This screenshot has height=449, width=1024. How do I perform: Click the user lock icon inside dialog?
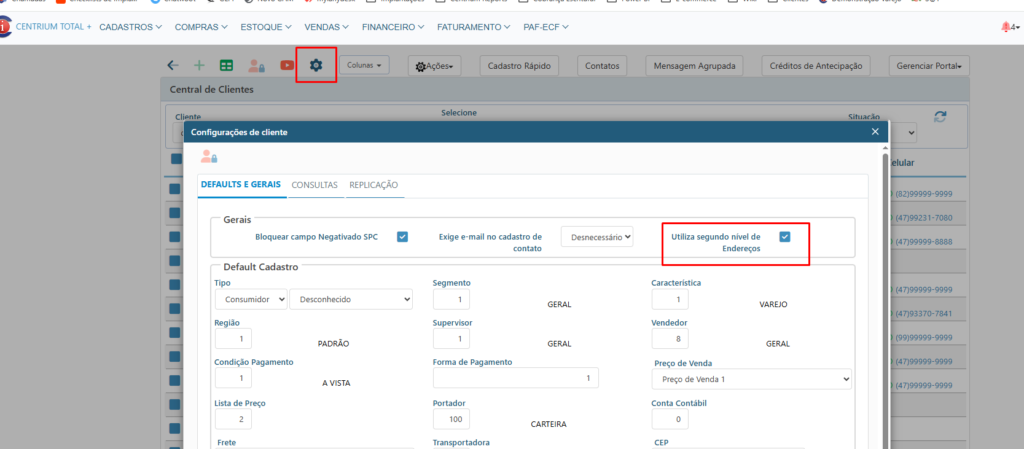click(x=208, y=156)
